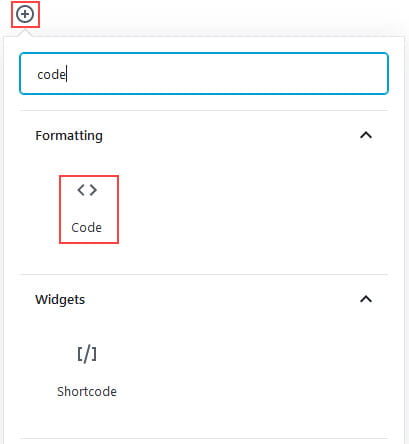Select the Code block angle-brackets icon
The width and height of the screenshot is (409, 444).
coord(87,190)
